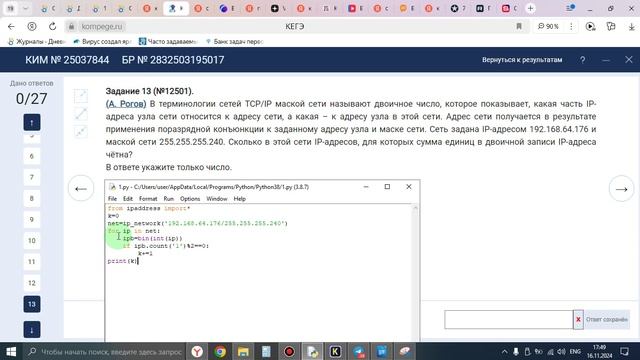Click the third tool icon beside the task text
The height and width of the screenshot is (360, 640).
(81, 131)
